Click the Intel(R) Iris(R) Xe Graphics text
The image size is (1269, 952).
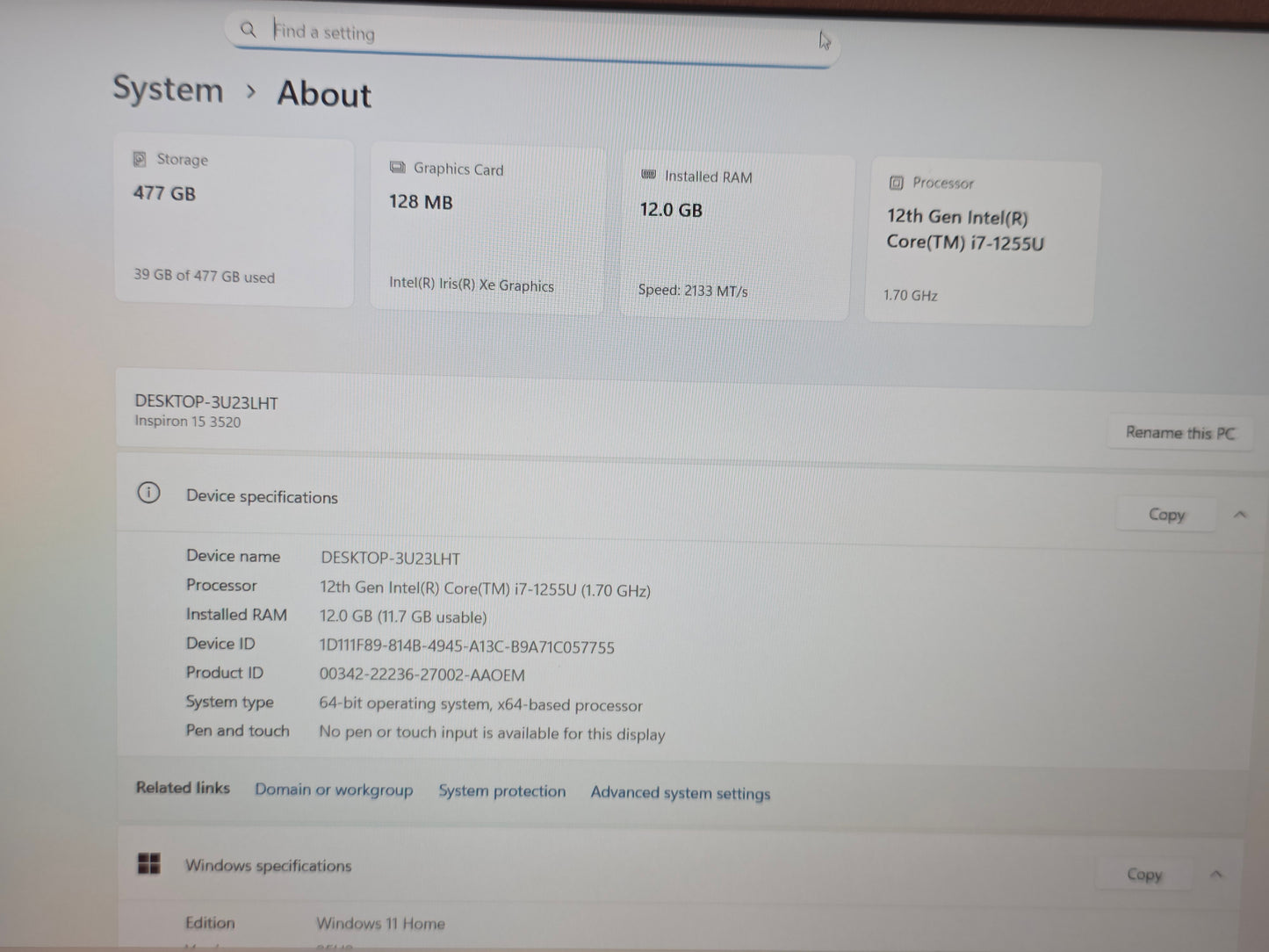click(472, 285)
